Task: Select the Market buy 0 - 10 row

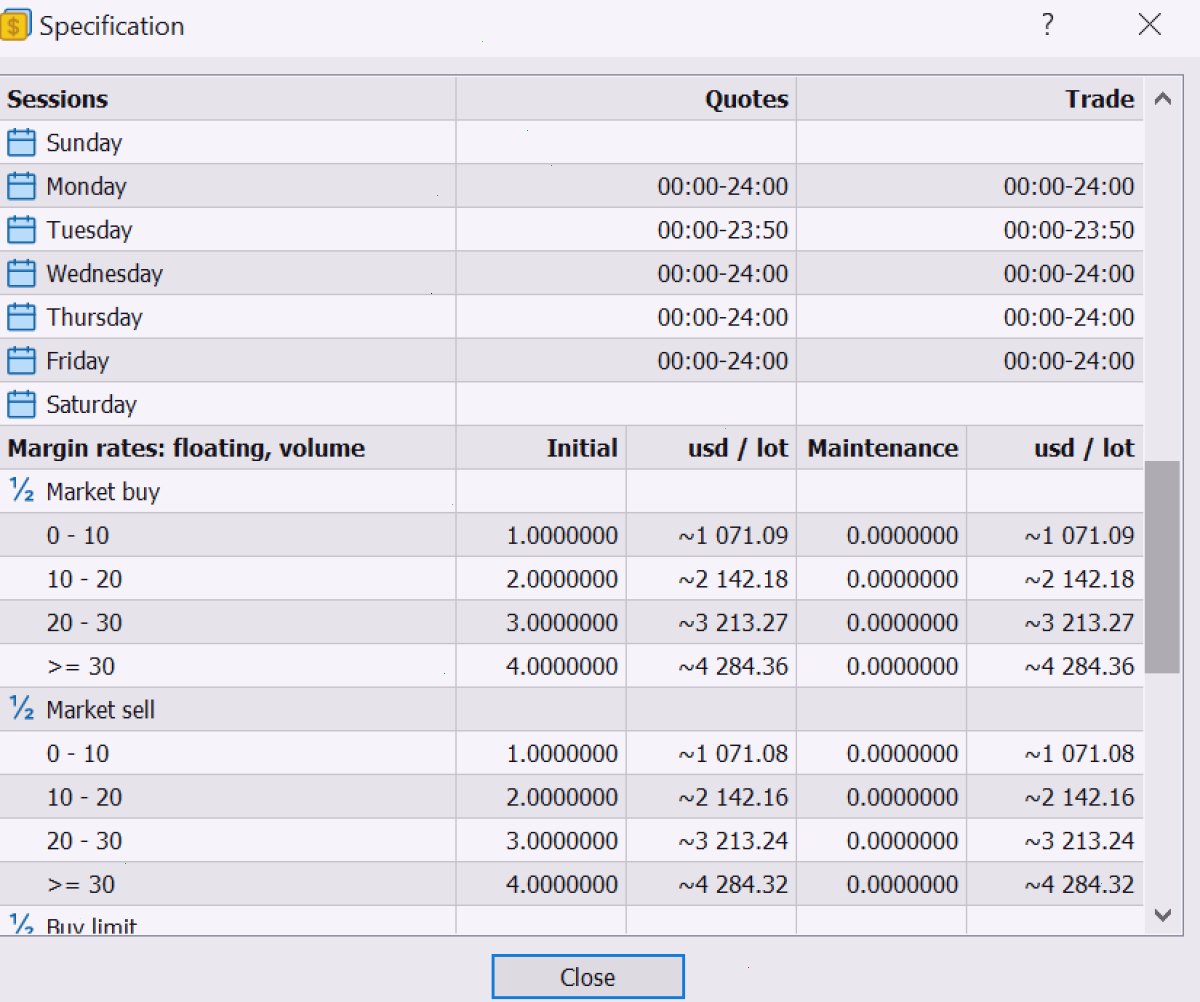Action: pyautogui.click(x=571, y=535)
